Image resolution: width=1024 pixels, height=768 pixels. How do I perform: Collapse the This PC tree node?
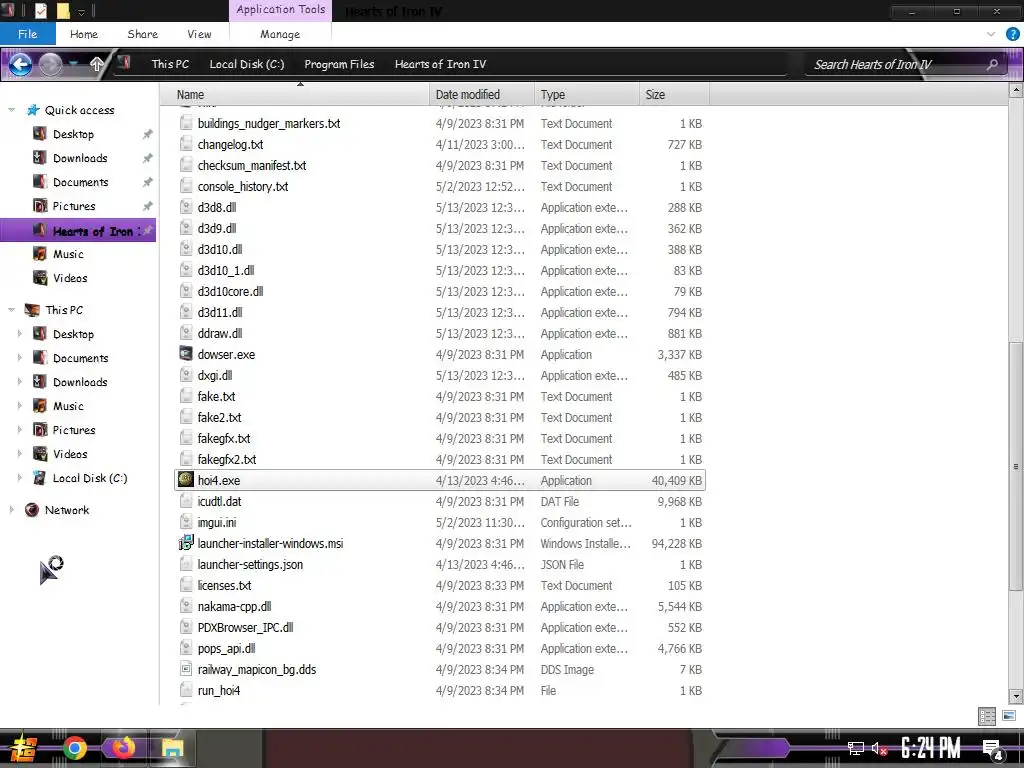tap(12, 310)
